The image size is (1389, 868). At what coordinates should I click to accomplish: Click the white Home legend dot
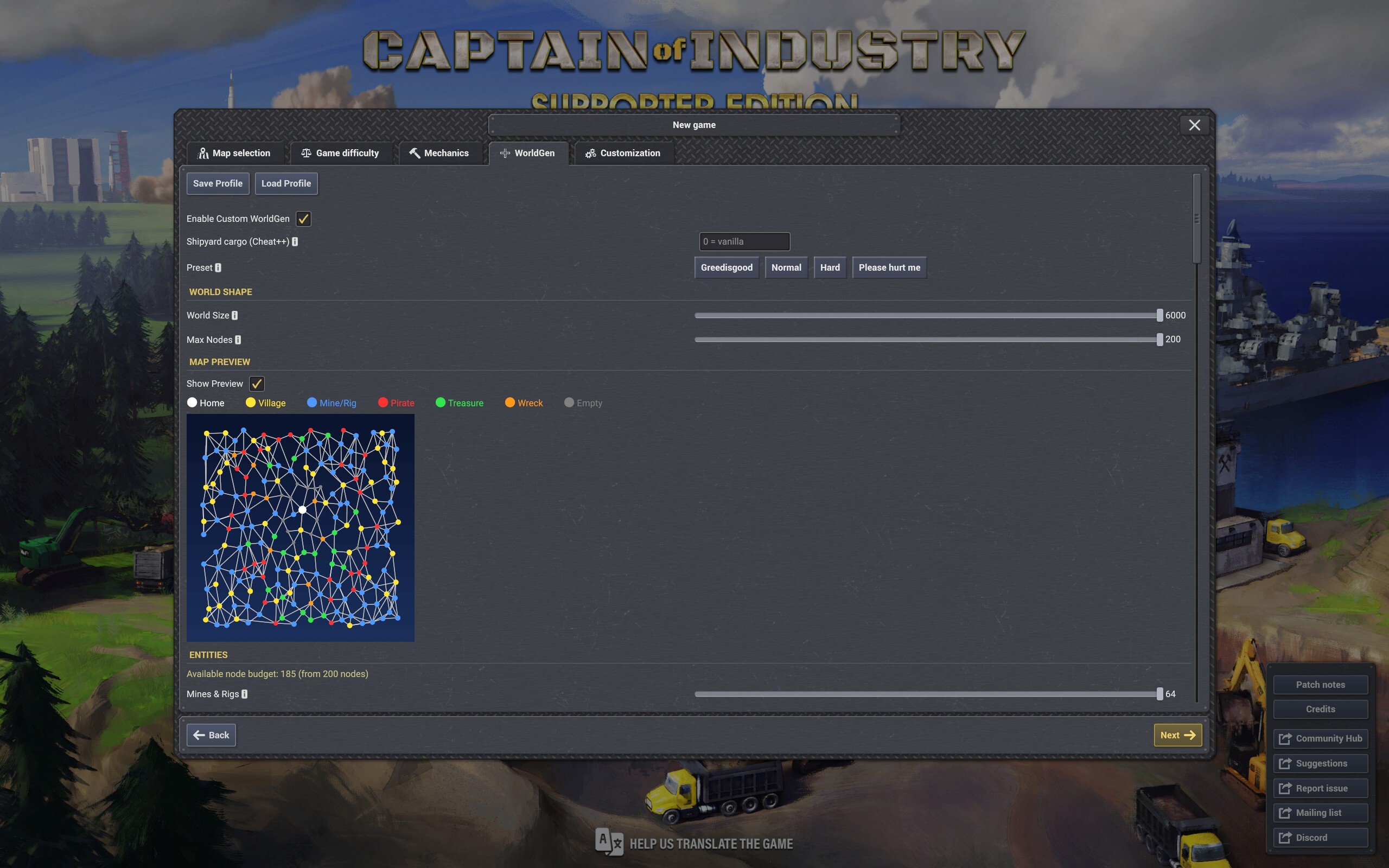pyautogui.click(x=192, y=403)
